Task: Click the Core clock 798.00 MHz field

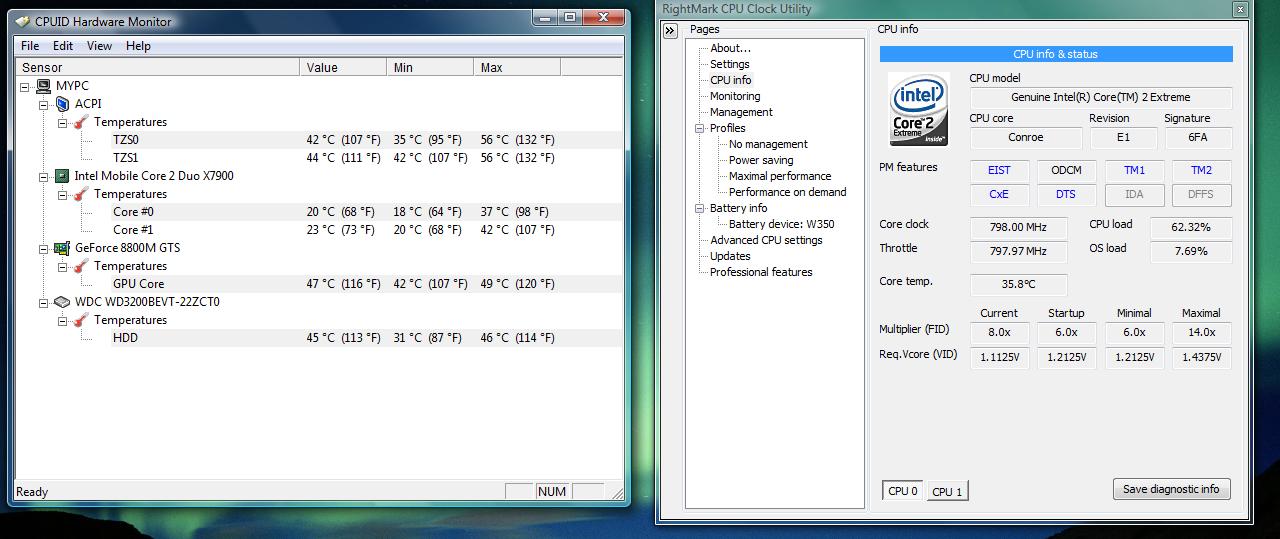Action: tap(1018, 227)
